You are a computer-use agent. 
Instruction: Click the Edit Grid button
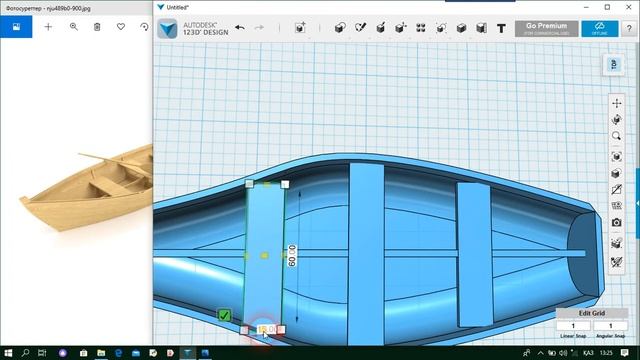592,313
